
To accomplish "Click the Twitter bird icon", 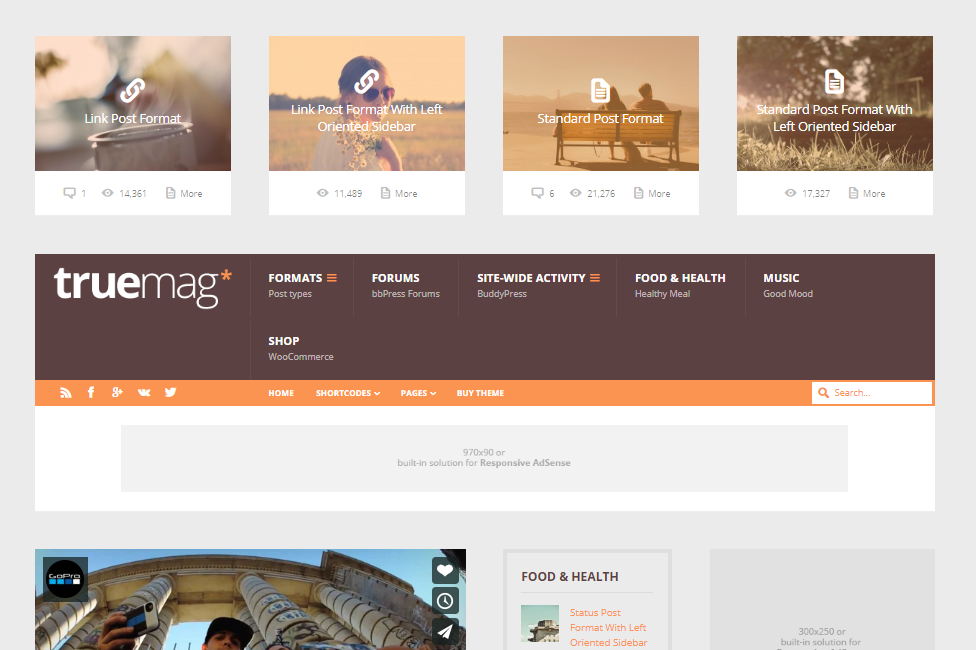I will point(170,392).
